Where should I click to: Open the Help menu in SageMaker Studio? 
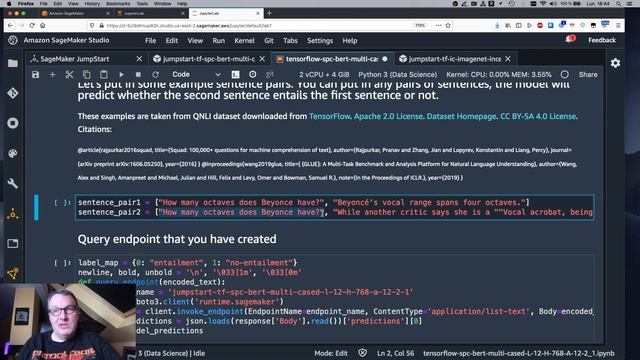(x=350, y=40)
